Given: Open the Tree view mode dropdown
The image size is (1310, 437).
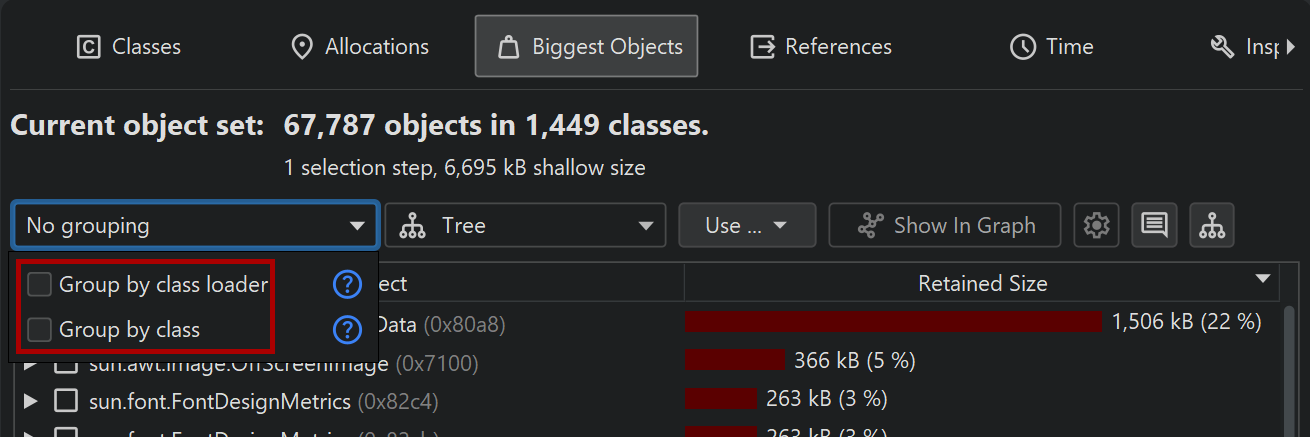Looking at the screenshot, I should (x=525, y=225).
